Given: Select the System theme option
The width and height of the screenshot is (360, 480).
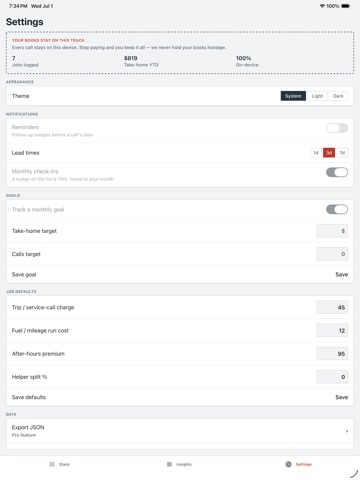Looking at the screenshot, I should coord(293,96).
